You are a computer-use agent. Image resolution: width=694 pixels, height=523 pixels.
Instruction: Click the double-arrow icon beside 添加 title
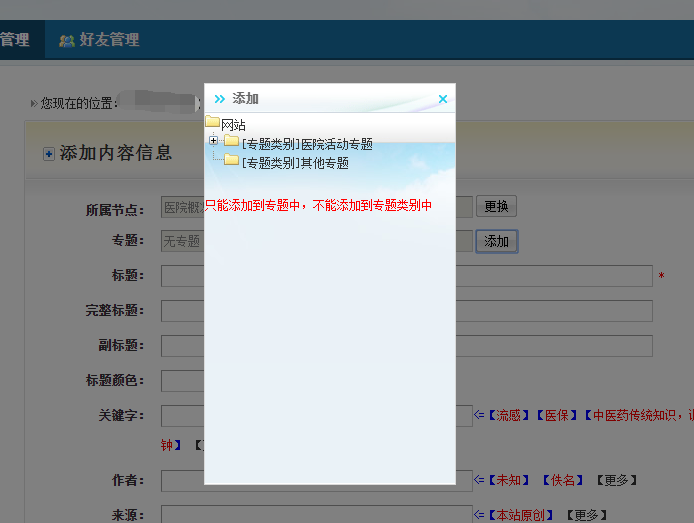[219, 99]
